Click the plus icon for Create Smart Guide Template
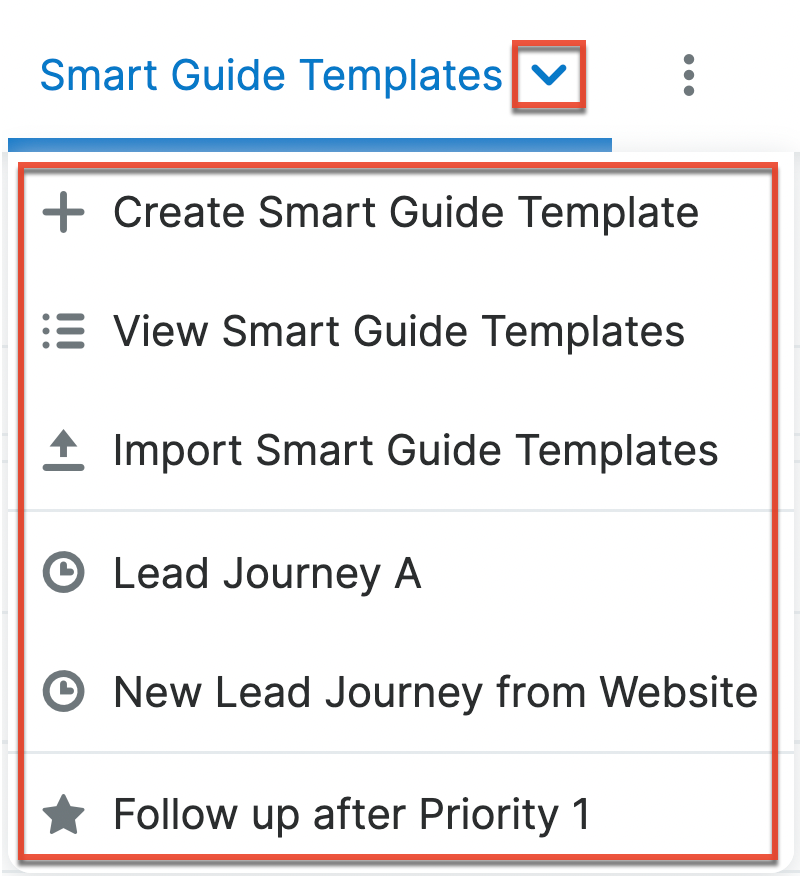800x876 pixels. click(64, 213)
